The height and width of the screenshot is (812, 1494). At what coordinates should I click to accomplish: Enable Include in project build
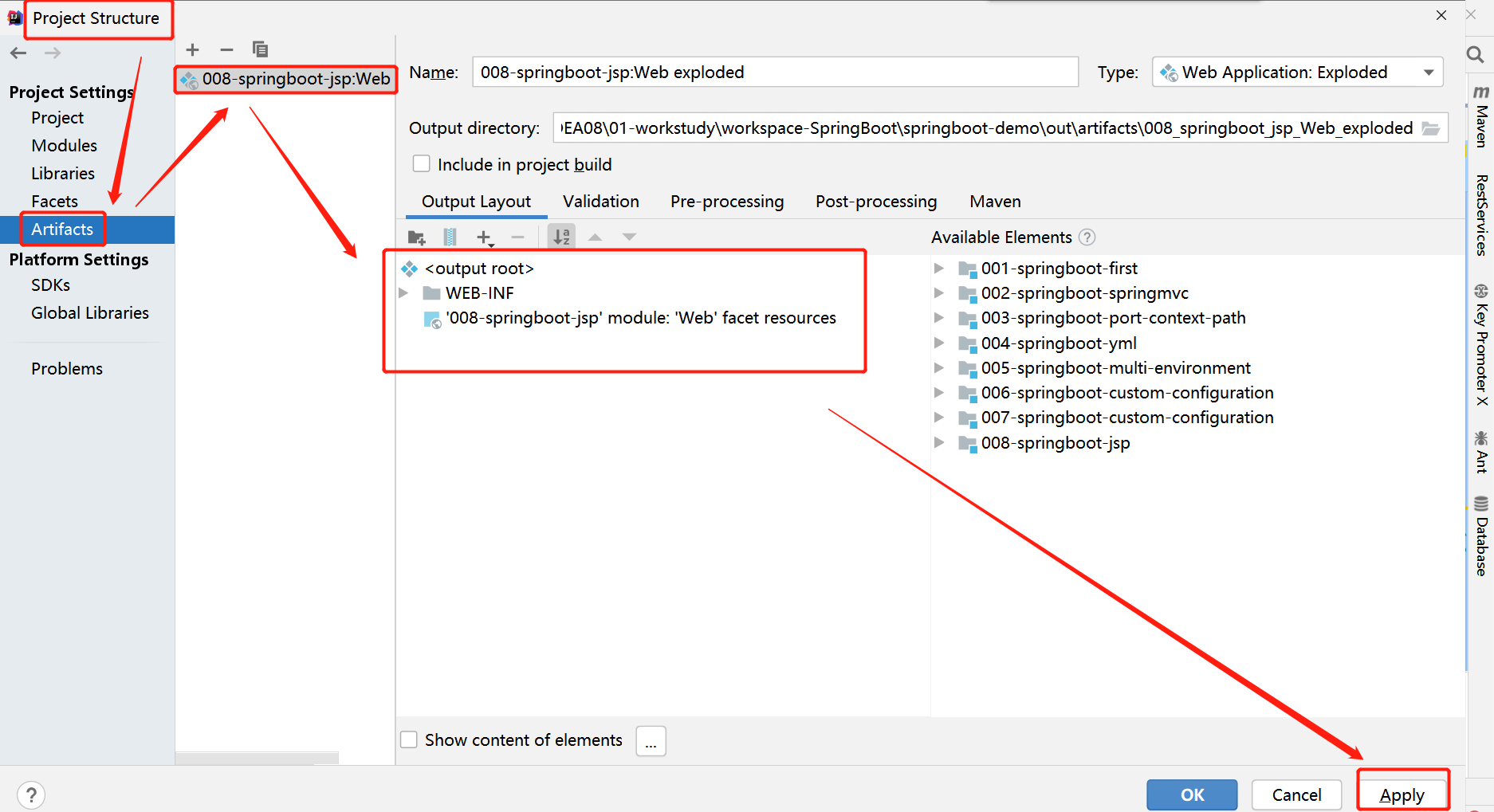422,164
